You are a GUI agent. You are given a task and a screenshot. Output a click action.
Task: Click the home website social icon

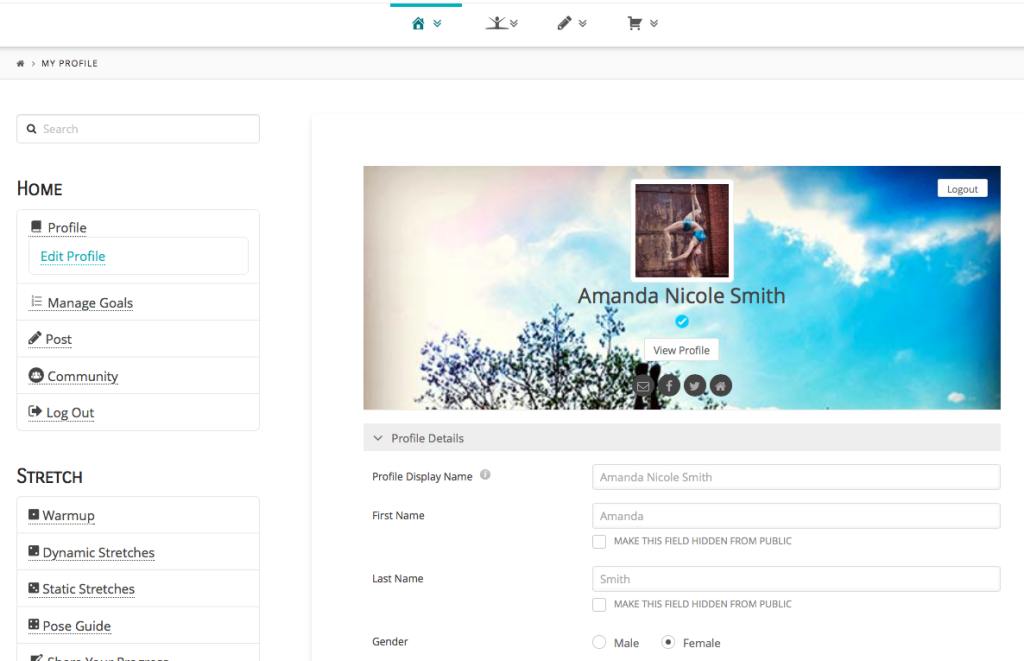tap(720, 385)
